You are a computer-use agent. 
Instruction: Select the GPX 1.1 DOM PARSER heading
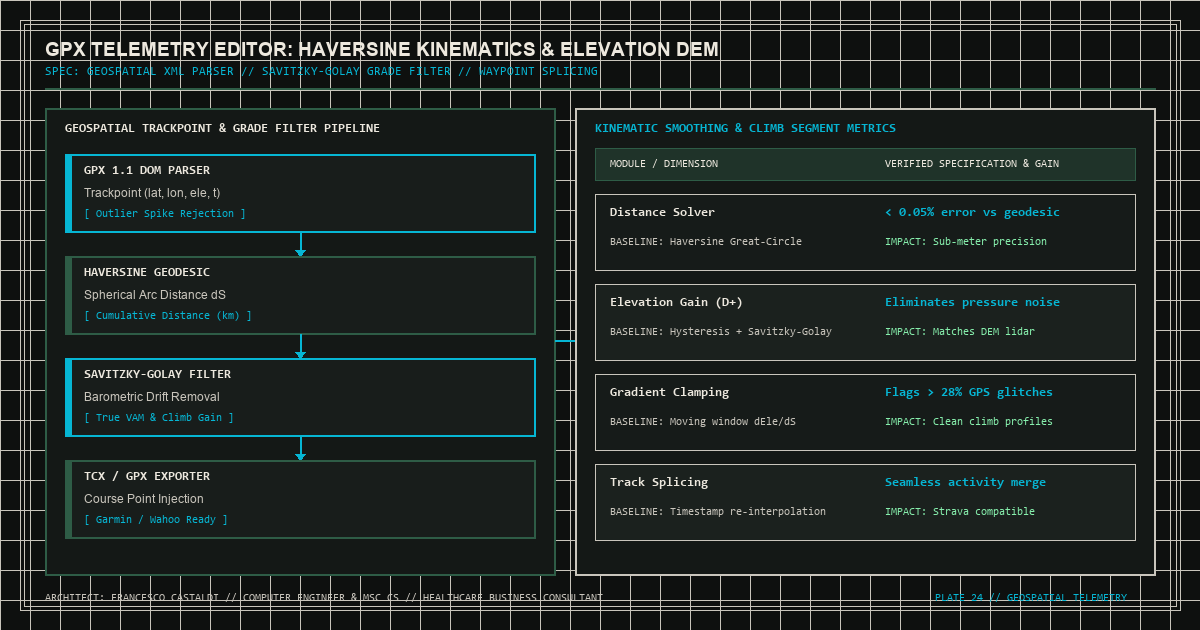coord(147,171)
